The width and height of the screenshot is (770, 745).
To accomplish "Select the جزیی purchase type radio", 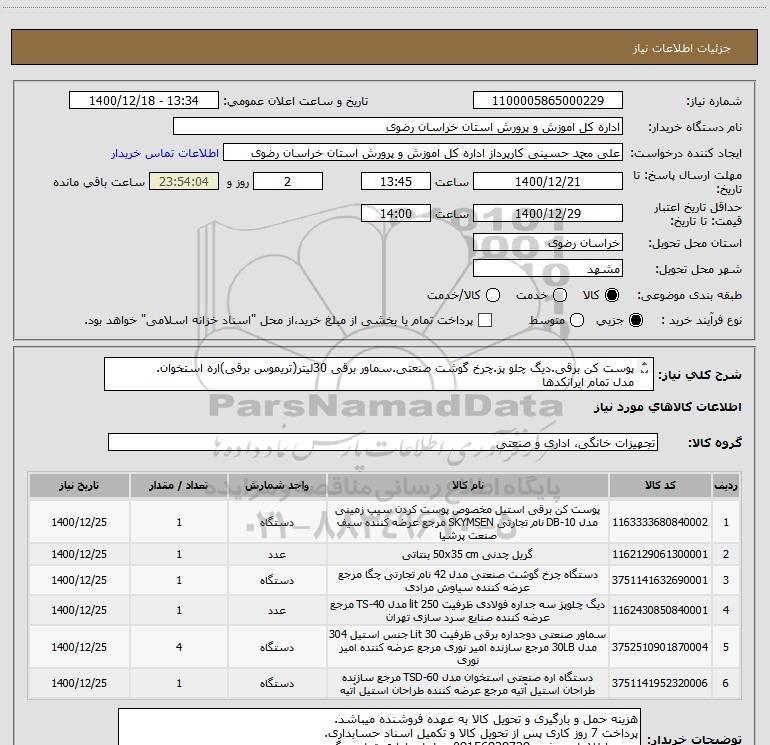I will click(636, 320).
